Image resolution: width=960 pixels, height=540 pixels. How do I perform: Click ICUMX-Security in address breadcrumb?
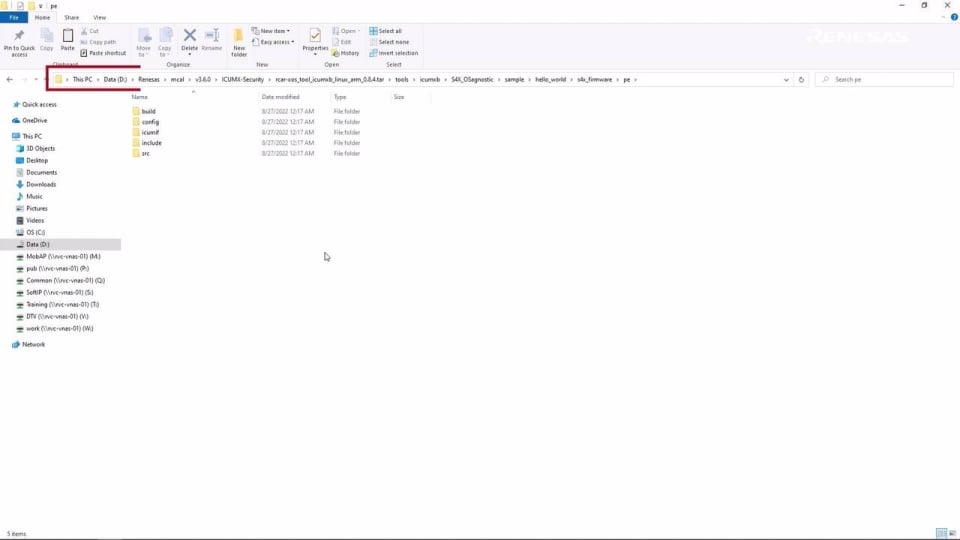[x=242, y=80]
